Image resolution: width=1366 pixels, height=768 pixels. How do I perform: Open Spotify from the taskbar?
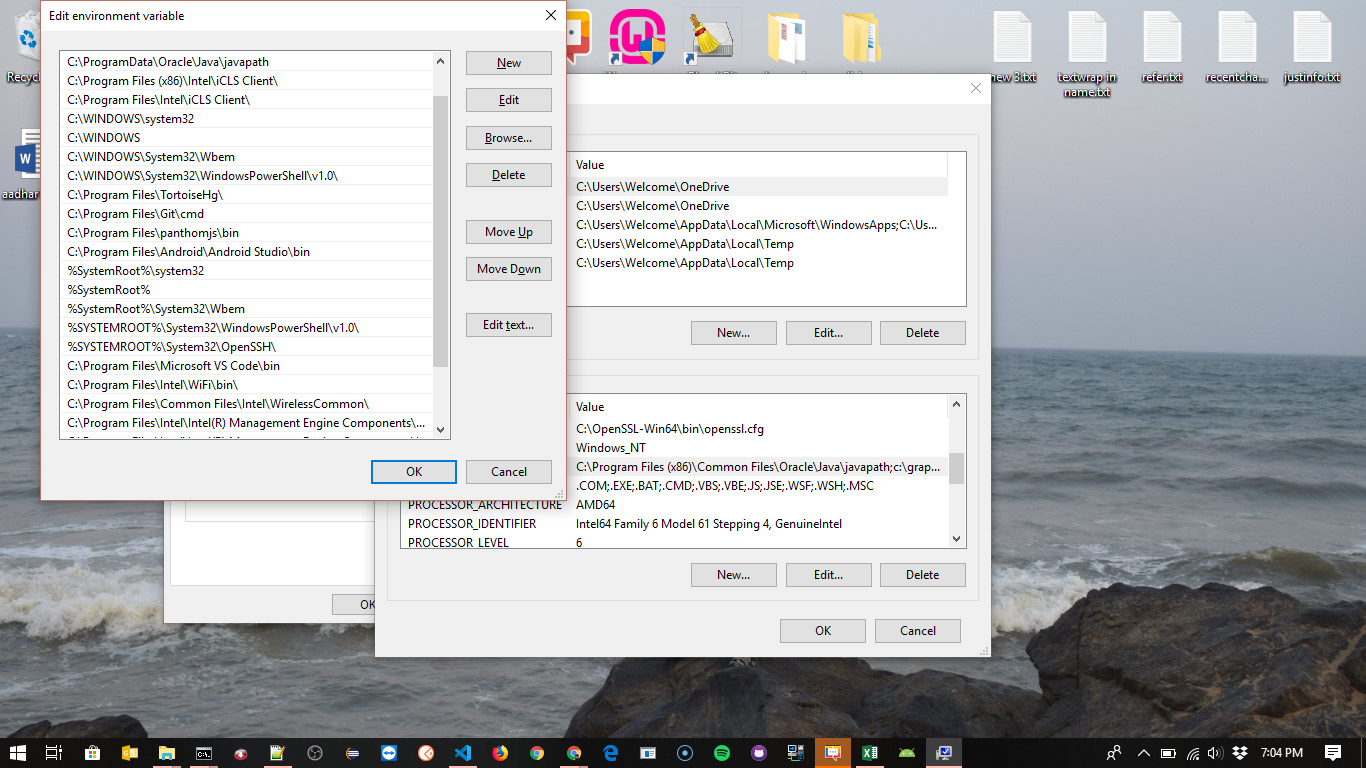[722, 752]
